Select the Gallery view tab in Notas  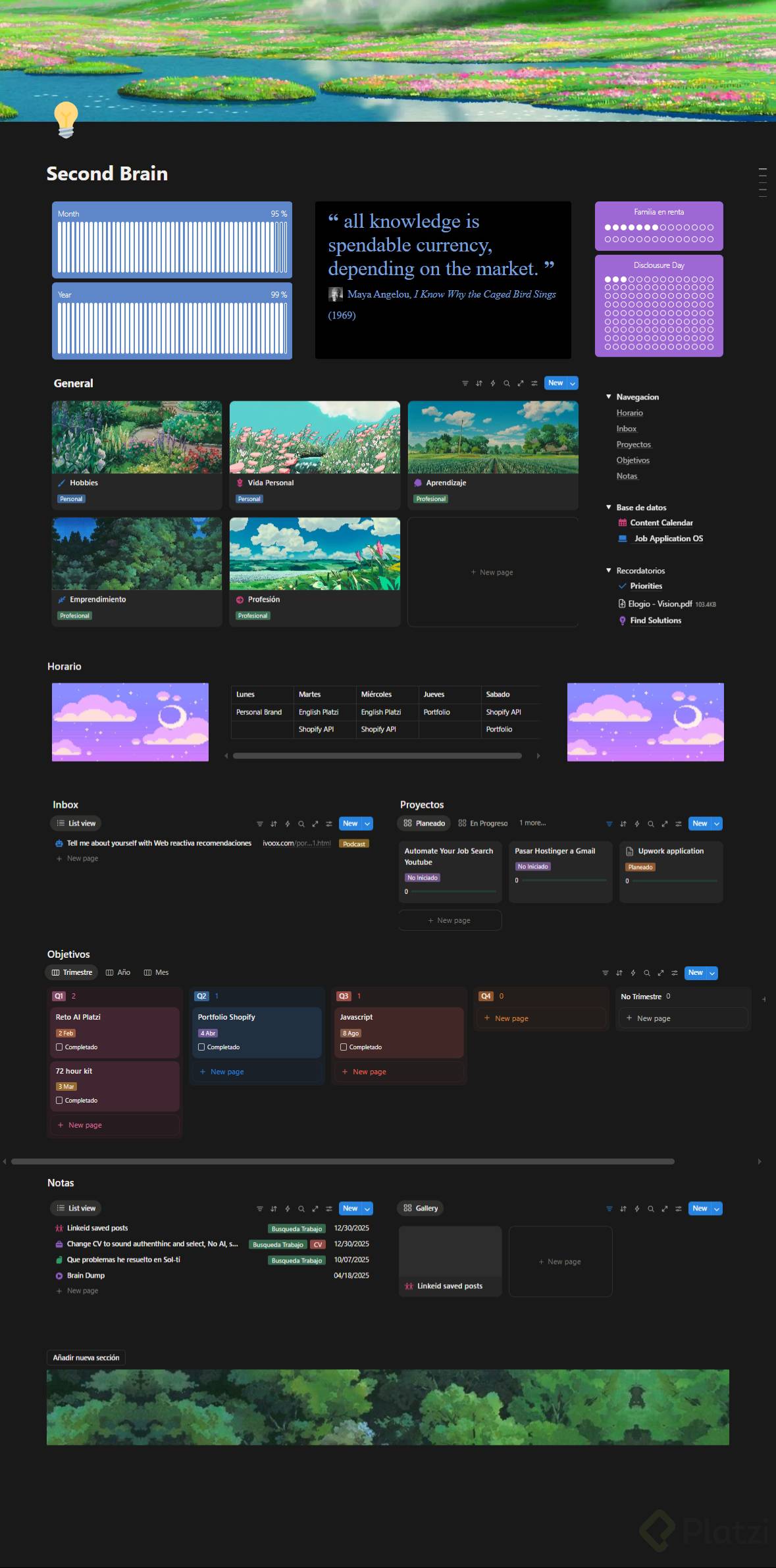coord(421,1209)
